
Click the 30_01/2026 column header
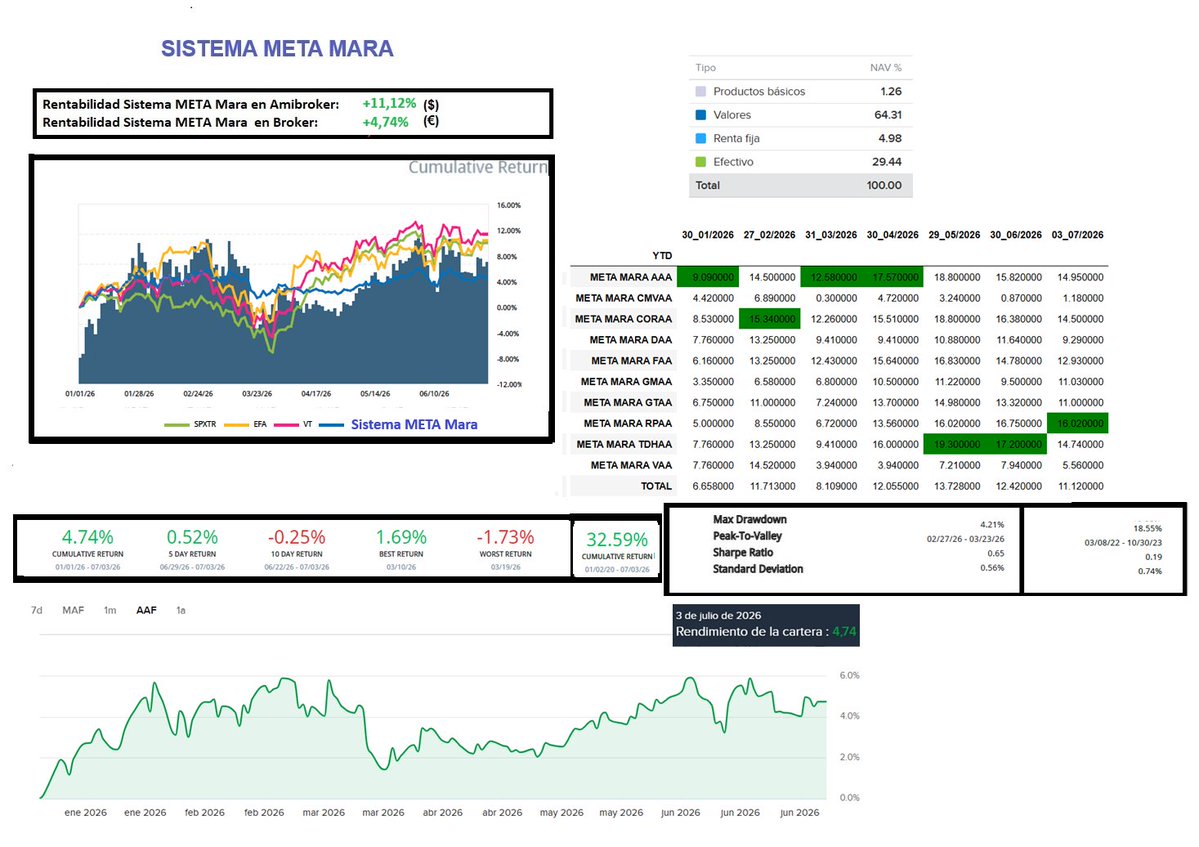pos(708,235)
